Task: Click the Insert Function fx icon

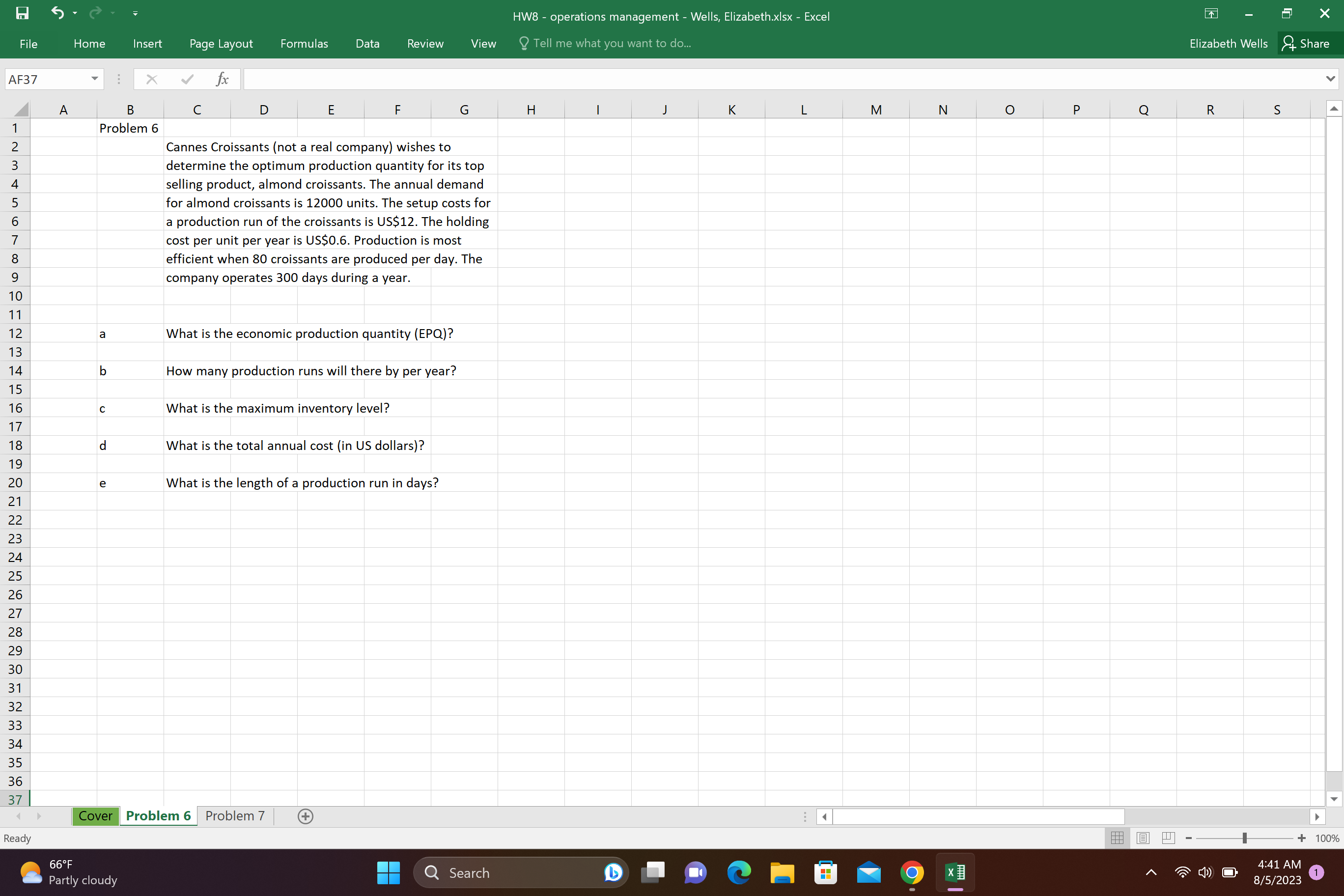Action: tap(223, 80)
